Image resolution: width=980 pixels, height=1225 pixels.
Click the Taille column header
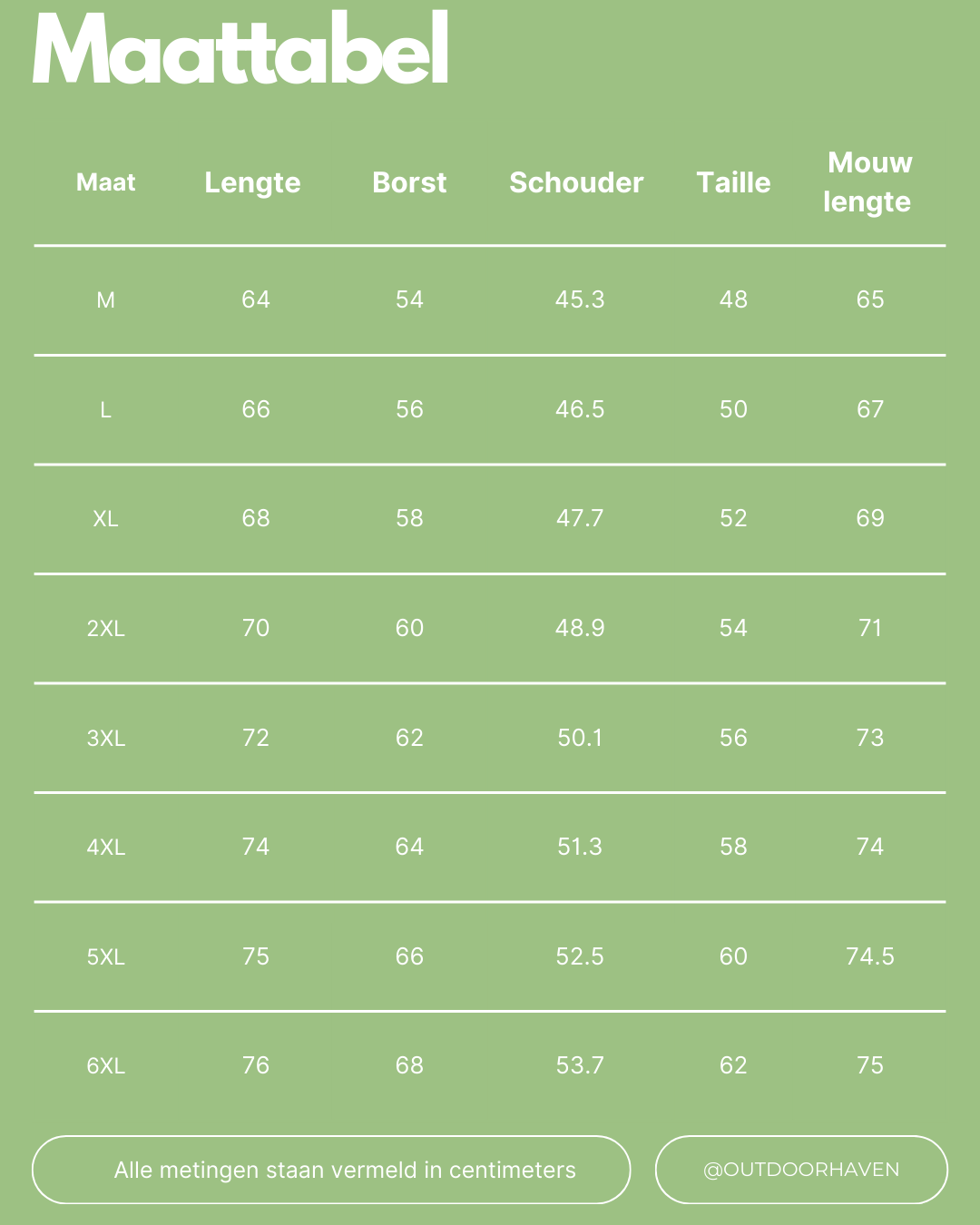[733, 182]
